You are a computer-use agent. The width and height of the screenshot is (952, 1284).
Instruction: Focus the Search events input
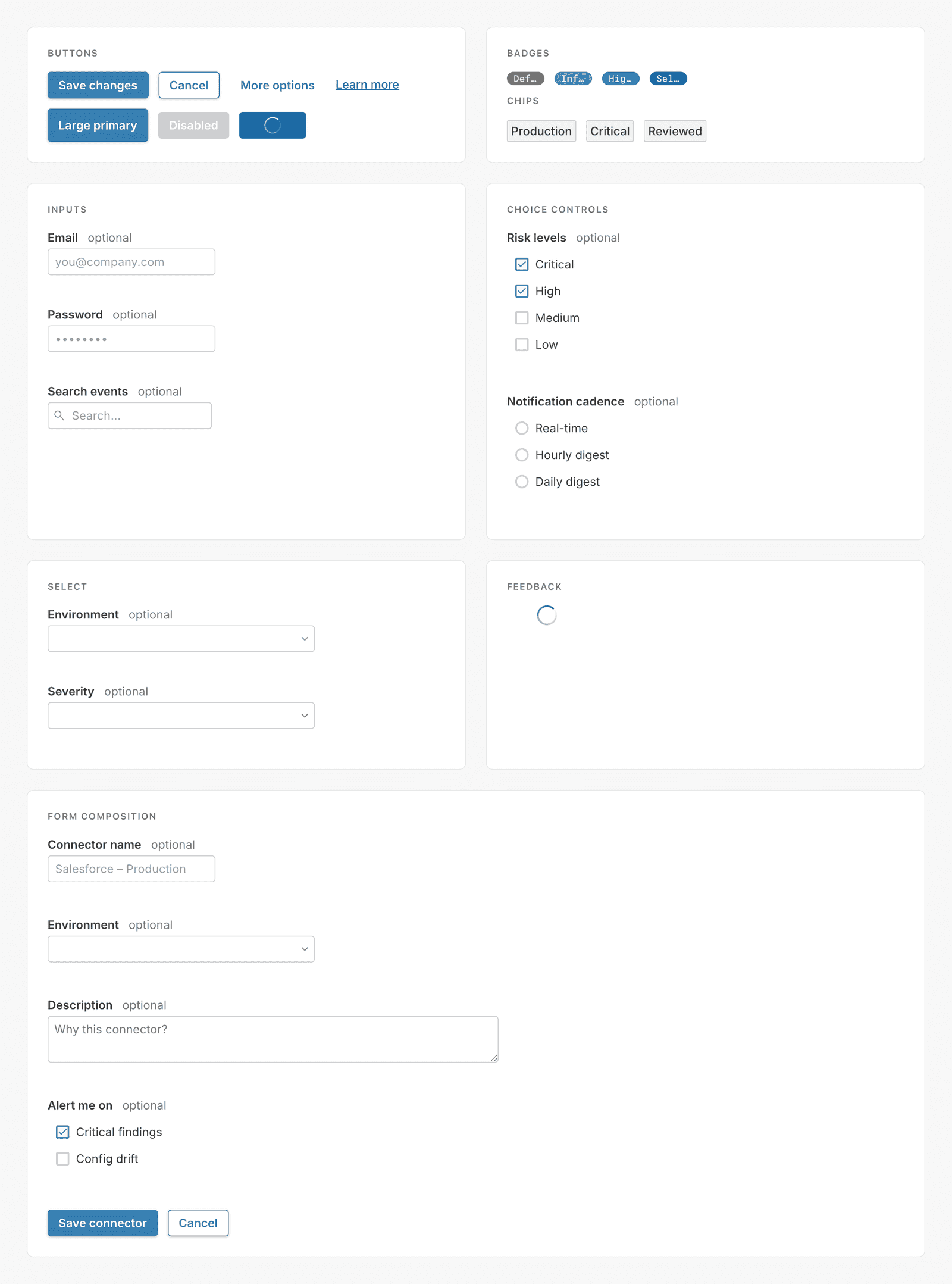(130, 415)
